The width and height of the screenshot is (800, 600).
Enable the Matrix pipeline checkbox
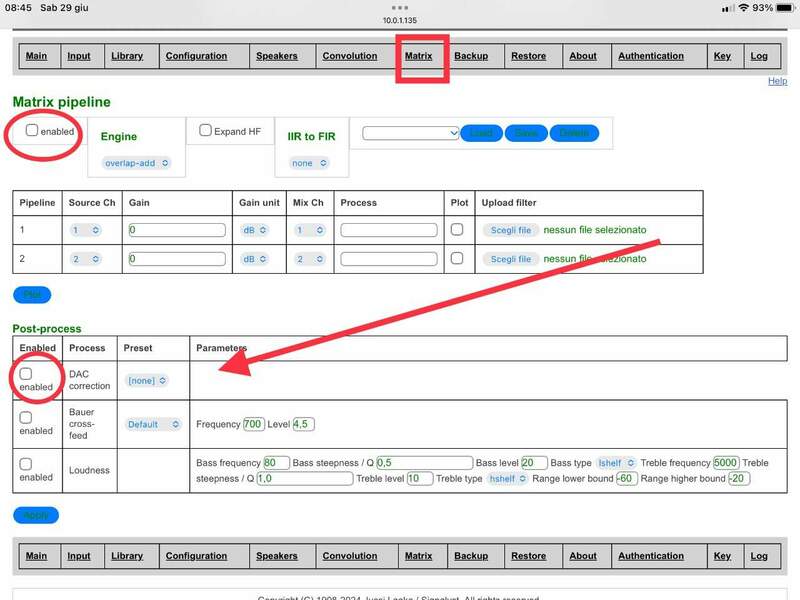click(32, 131)
